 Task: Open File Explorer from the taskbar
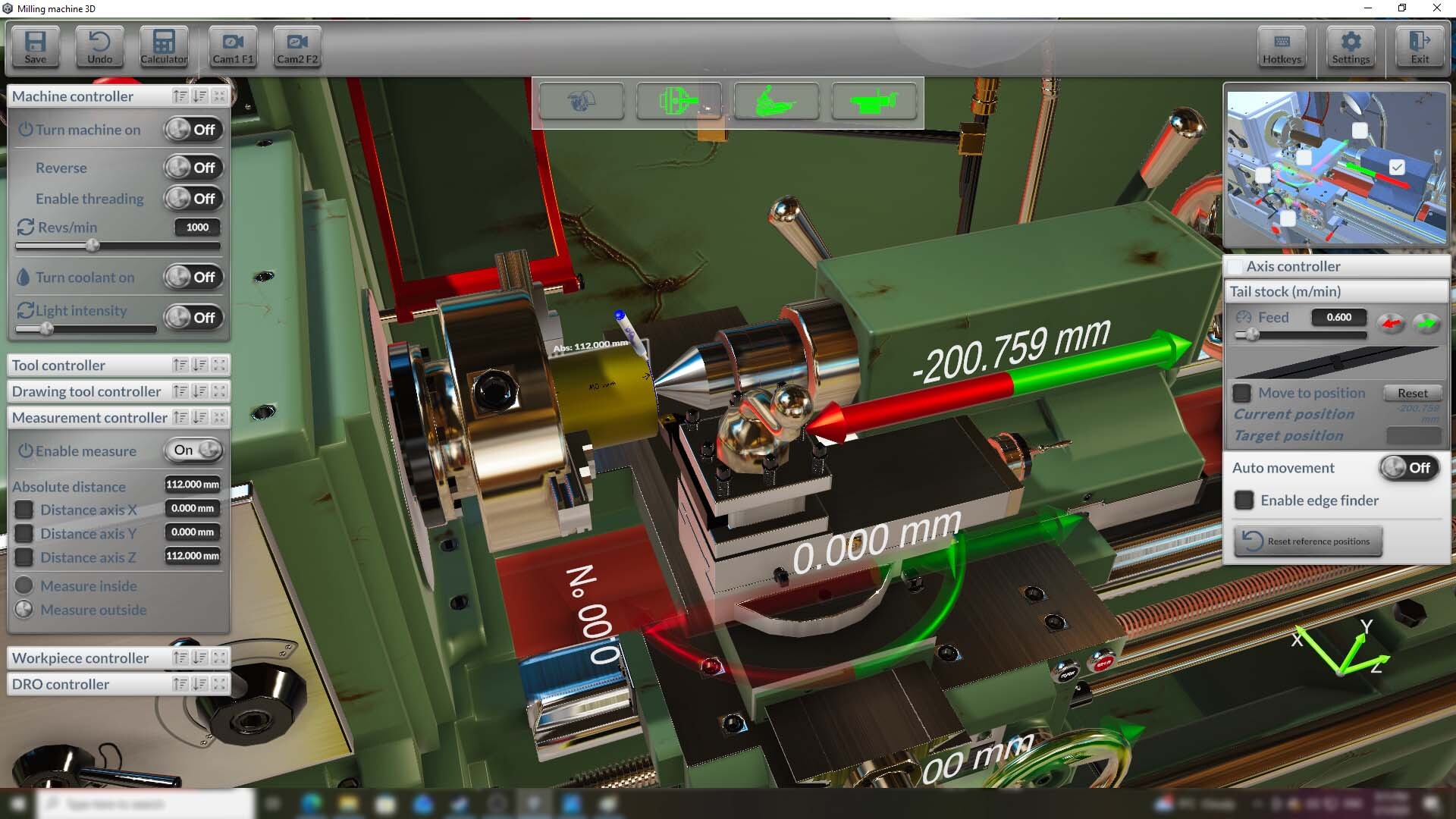click(x=347, y=805)
